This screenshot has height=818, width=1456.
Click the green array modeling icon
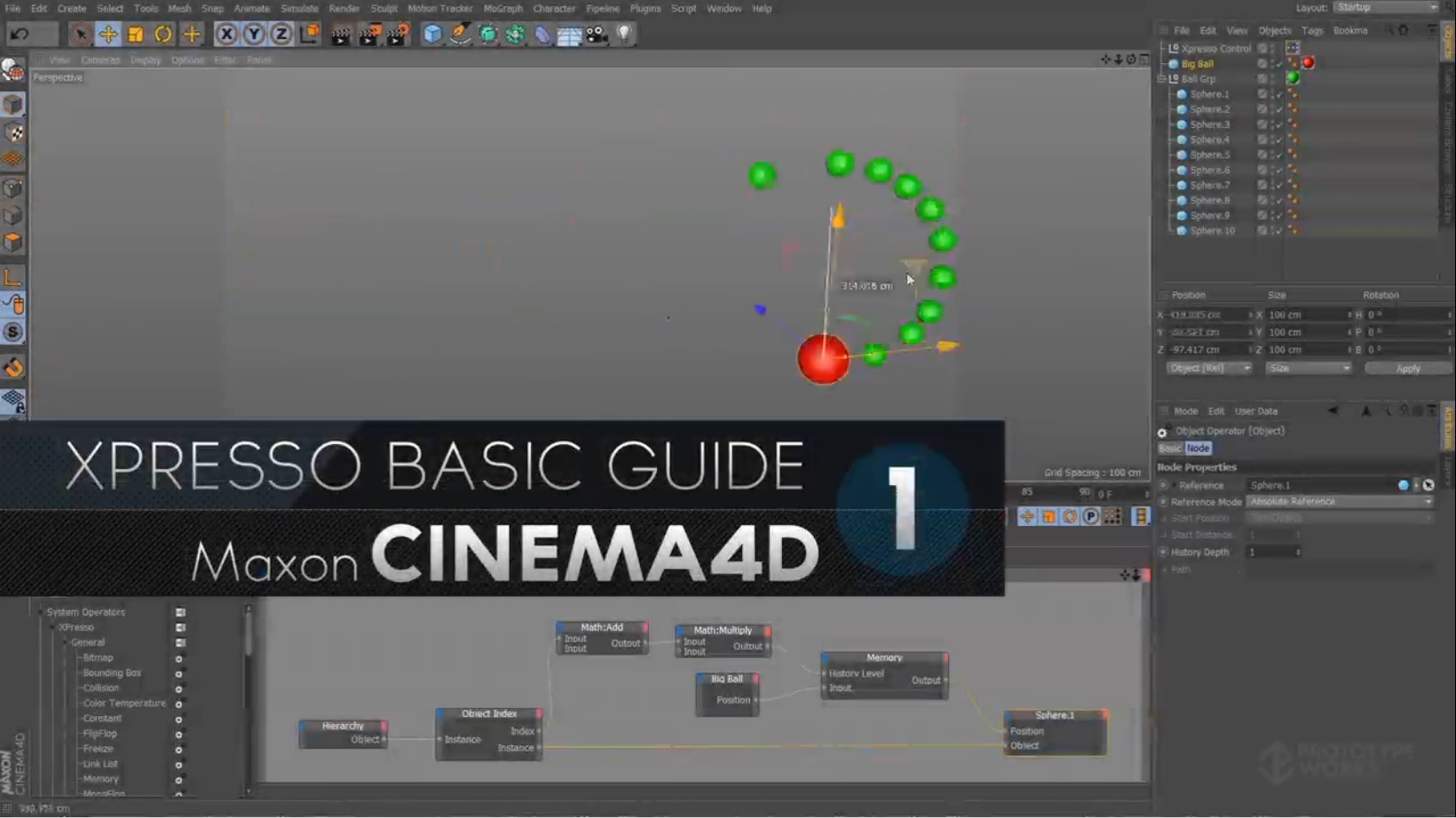tap(515, 34)
